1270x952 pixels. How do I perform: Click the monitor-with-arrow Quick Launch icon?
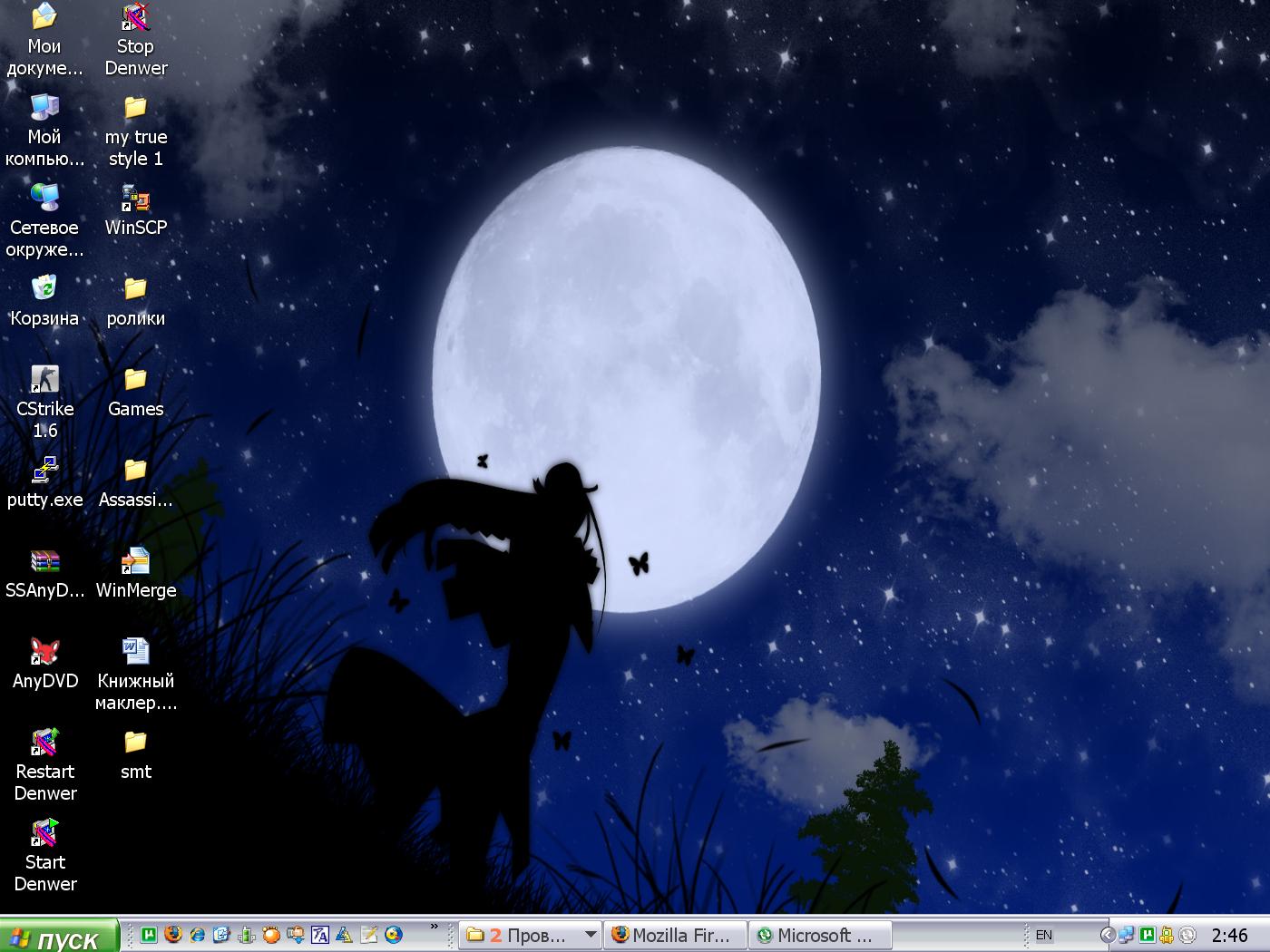pos(296,935)
